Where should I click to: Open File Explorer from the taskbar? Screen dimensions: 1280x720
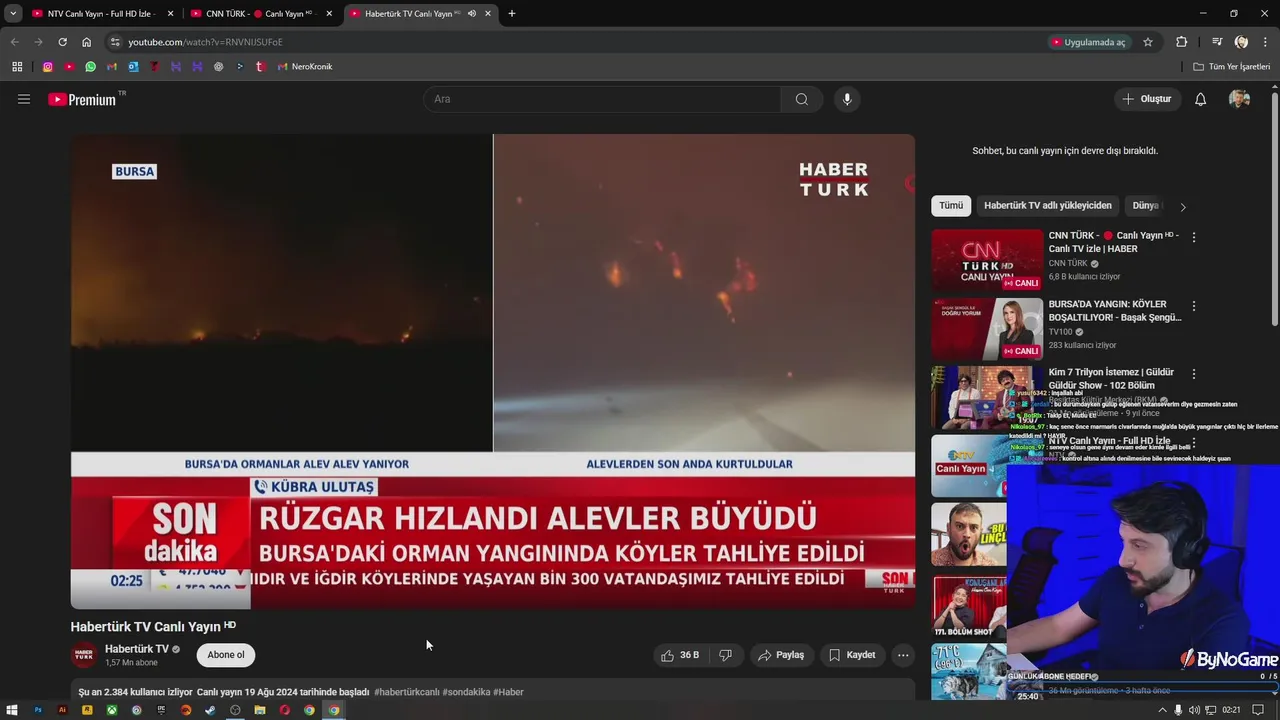260,710
